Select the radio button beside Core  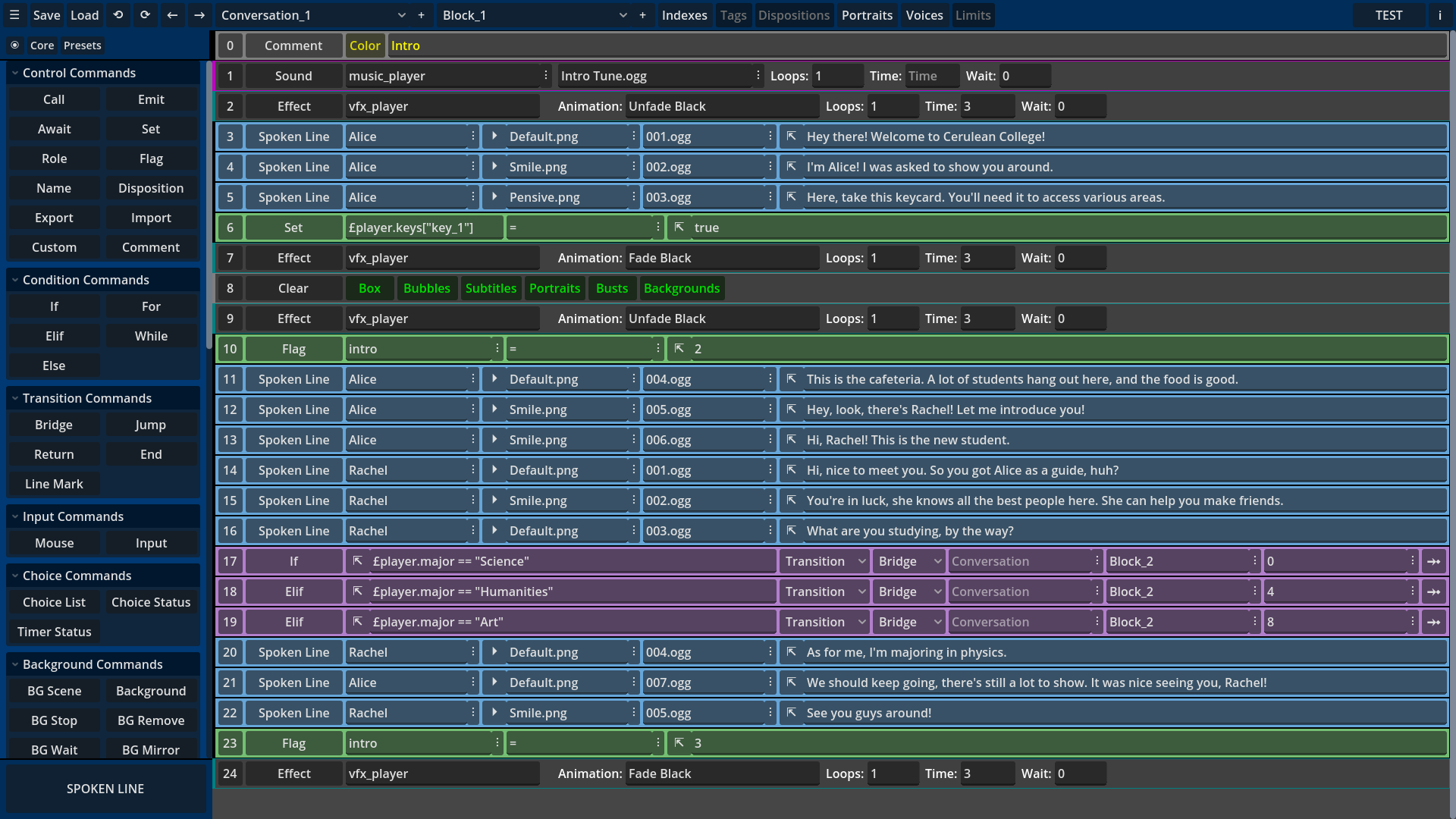tap(14, 45)
